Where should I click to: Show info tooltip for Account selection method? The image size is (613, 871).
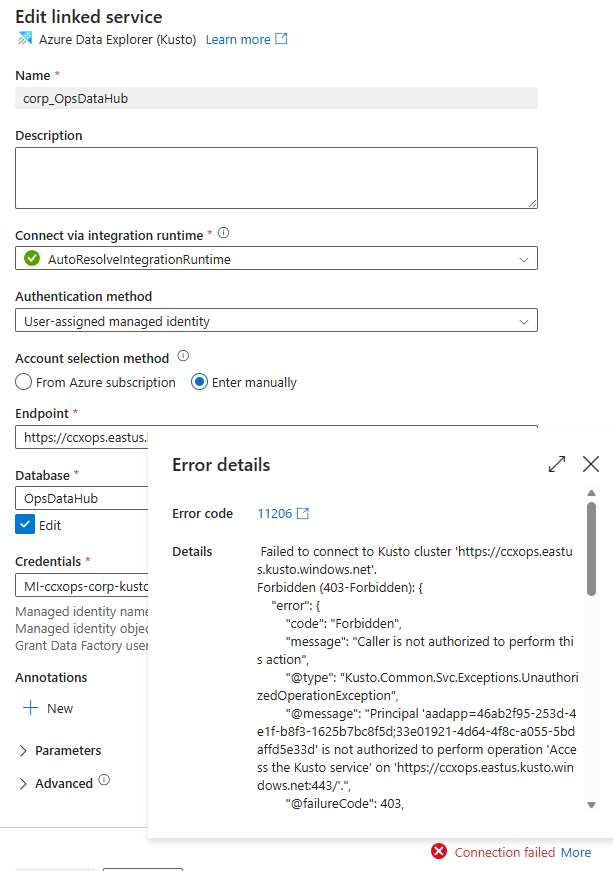pos(183,356)
